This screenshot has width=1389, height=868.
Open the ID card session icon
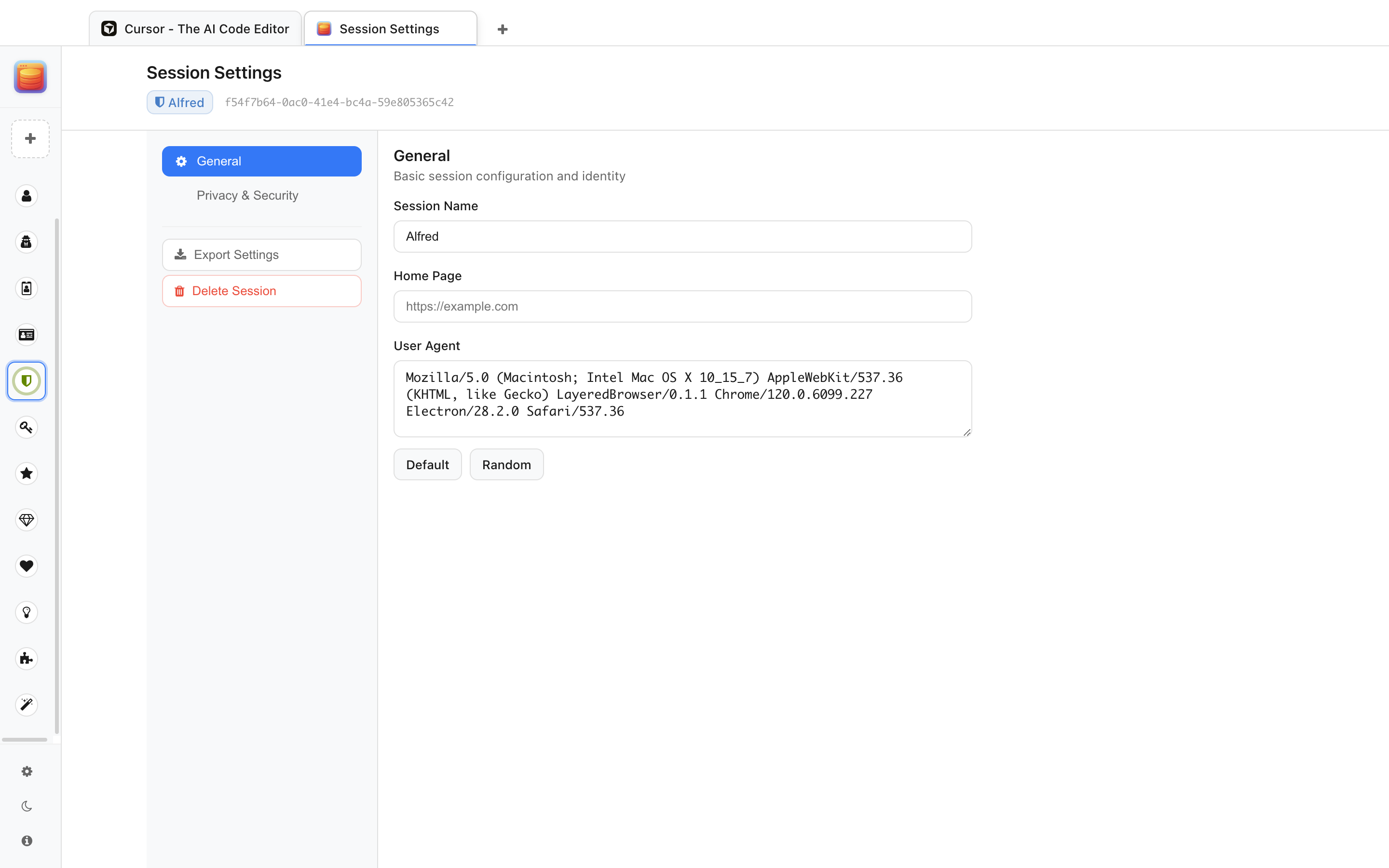[x=27, y=335]
